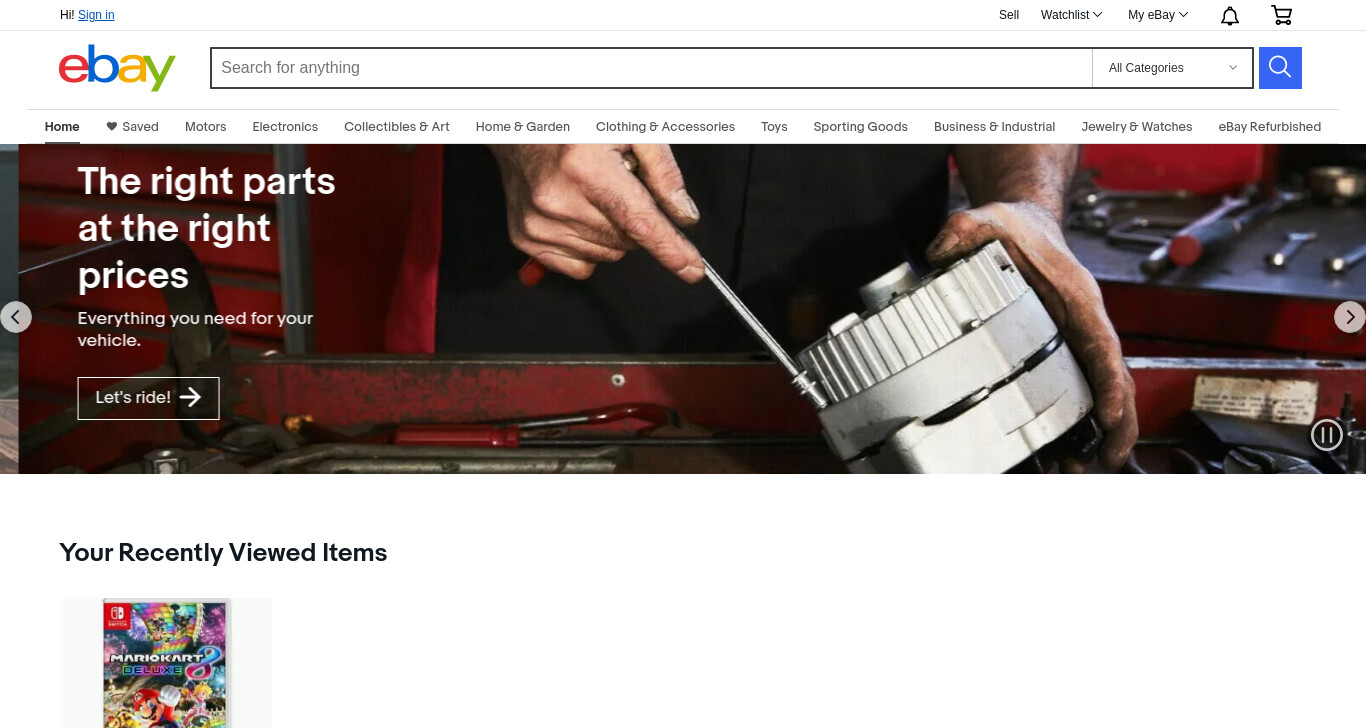
Task: Open the shopping cart icon
Action: pos(1281,15)
